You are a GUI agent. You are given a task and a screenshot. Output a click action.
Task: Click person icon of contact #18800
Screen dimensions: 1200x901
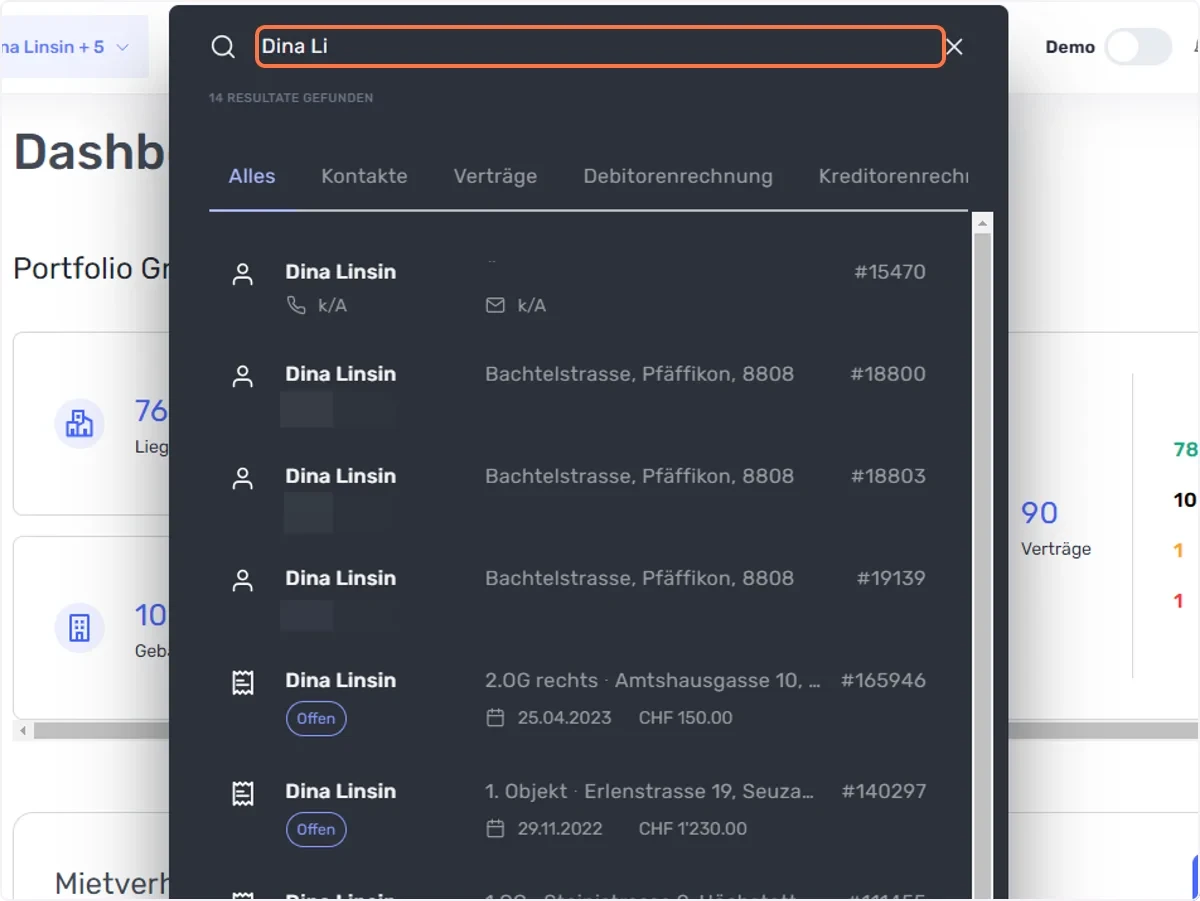tap(243, 376)
